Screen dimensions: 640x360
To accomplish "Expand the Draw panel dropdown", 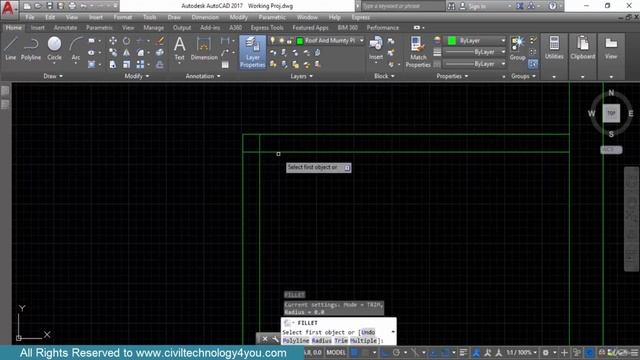I will coord(53,76).
